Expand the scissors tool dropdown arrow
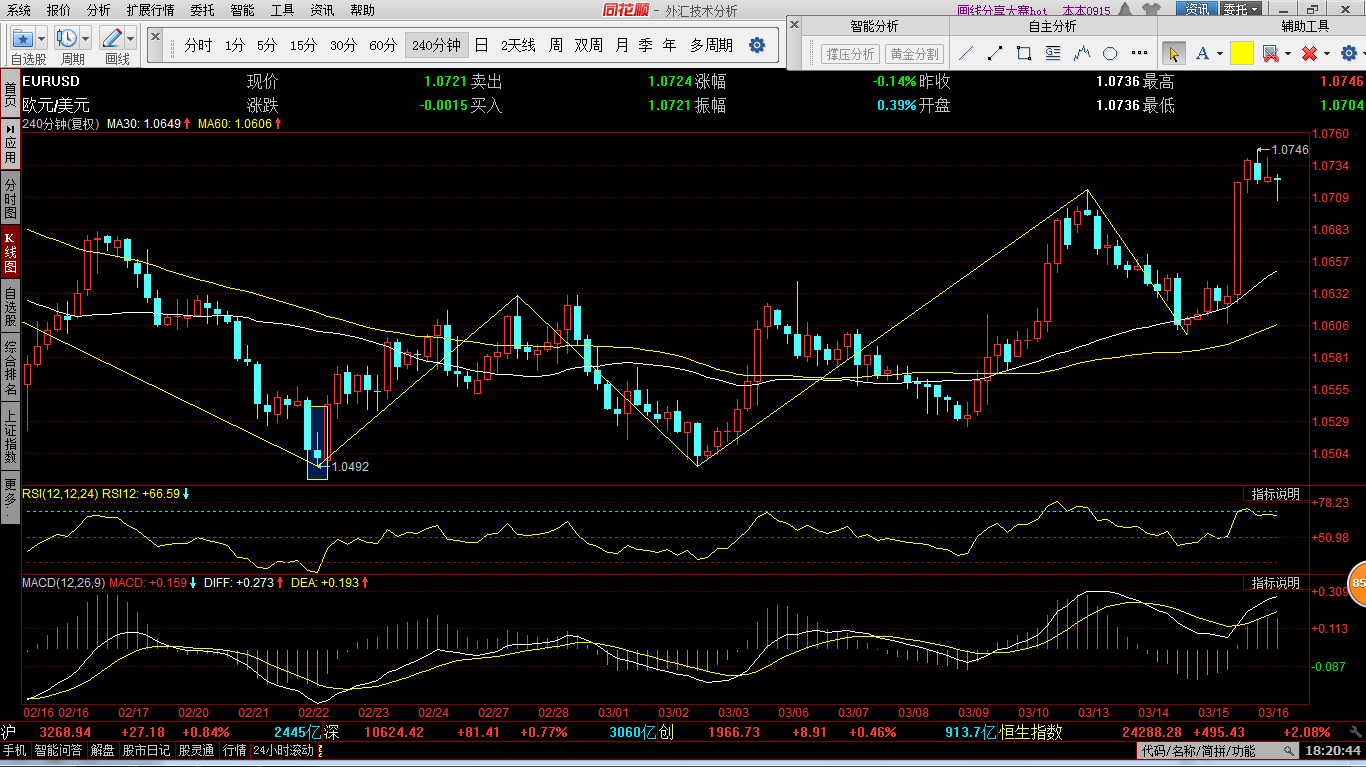 pyautogui.click(x=1288, y=54)
